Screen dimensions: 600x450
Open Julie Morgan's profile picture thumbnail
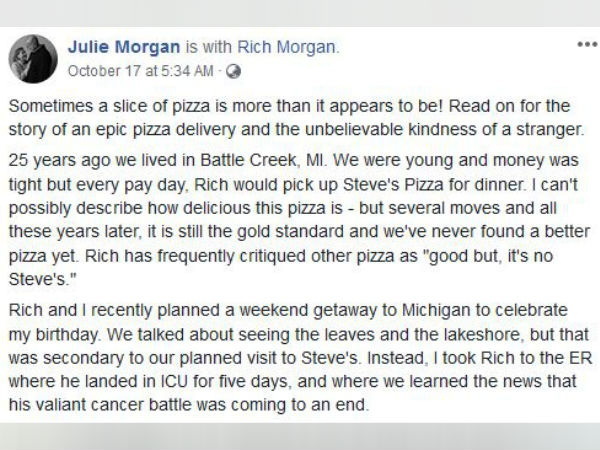click(x=34, y=58)
